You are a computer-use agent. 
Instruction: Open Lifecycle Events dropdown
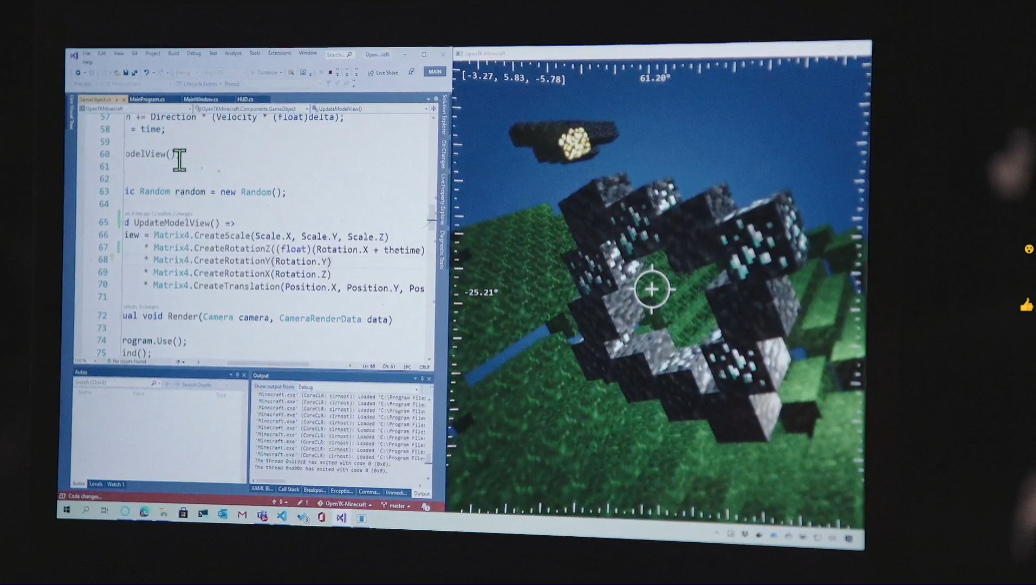click(202, 84)
